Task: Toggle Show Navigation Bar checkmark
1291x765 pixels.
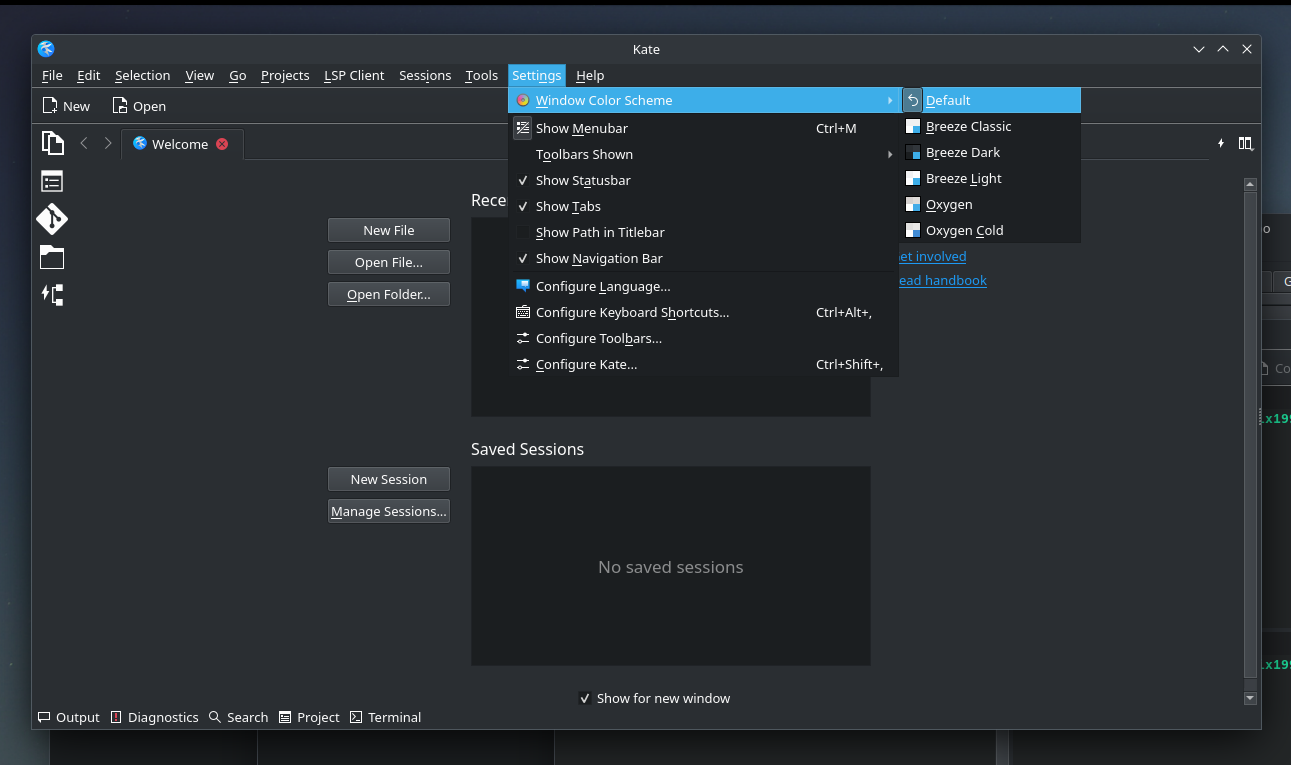Action: (x=704, y=258)
